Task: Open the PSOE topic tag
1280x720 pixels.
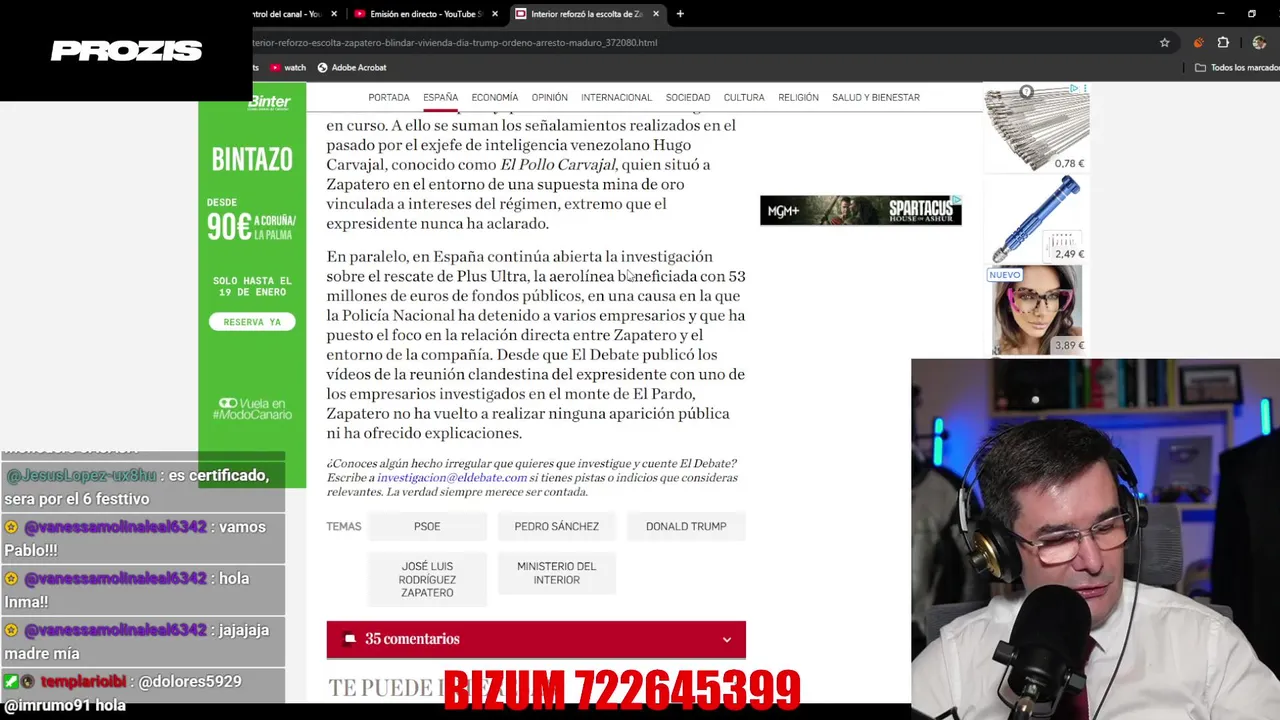Action: (427, 526)
